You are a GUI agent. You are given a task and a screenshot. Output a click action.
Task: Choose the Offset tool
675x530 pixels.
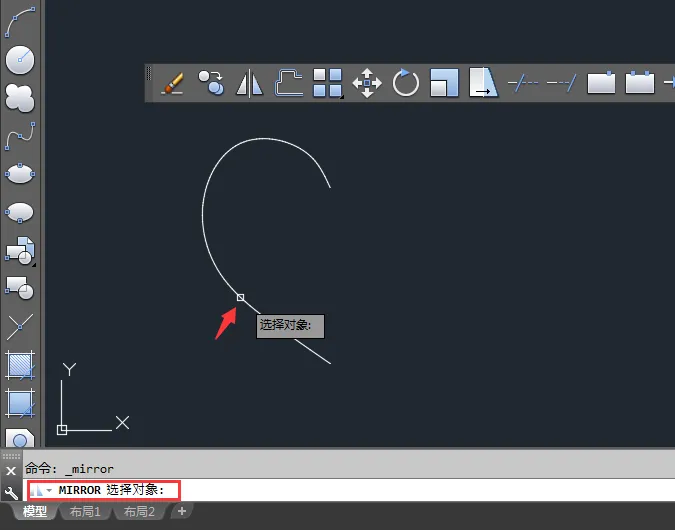coord(288,83)
